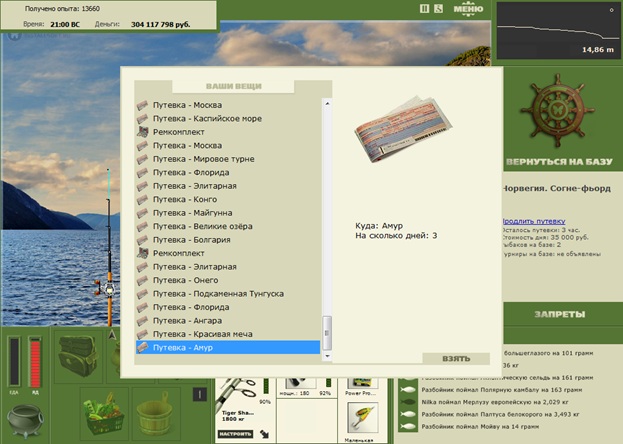Click the list scrollbar up arrow
Screen dimensions: 623x444
point(327,103)
